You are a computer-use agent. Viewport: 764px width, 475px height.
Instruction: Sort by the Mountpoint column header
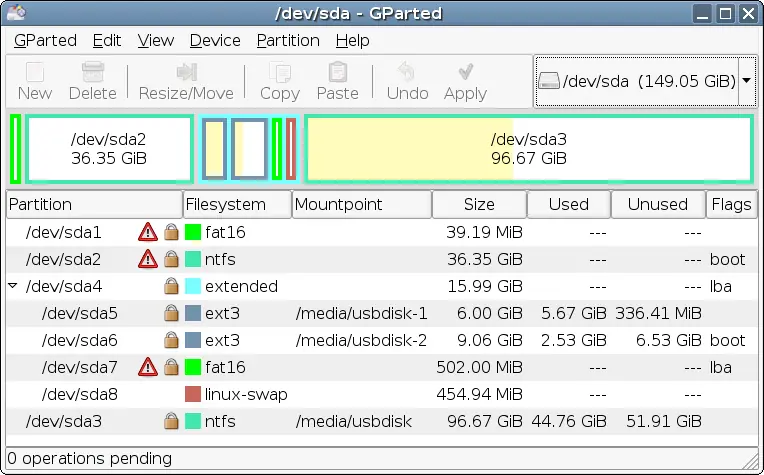[x=362, y=204]
